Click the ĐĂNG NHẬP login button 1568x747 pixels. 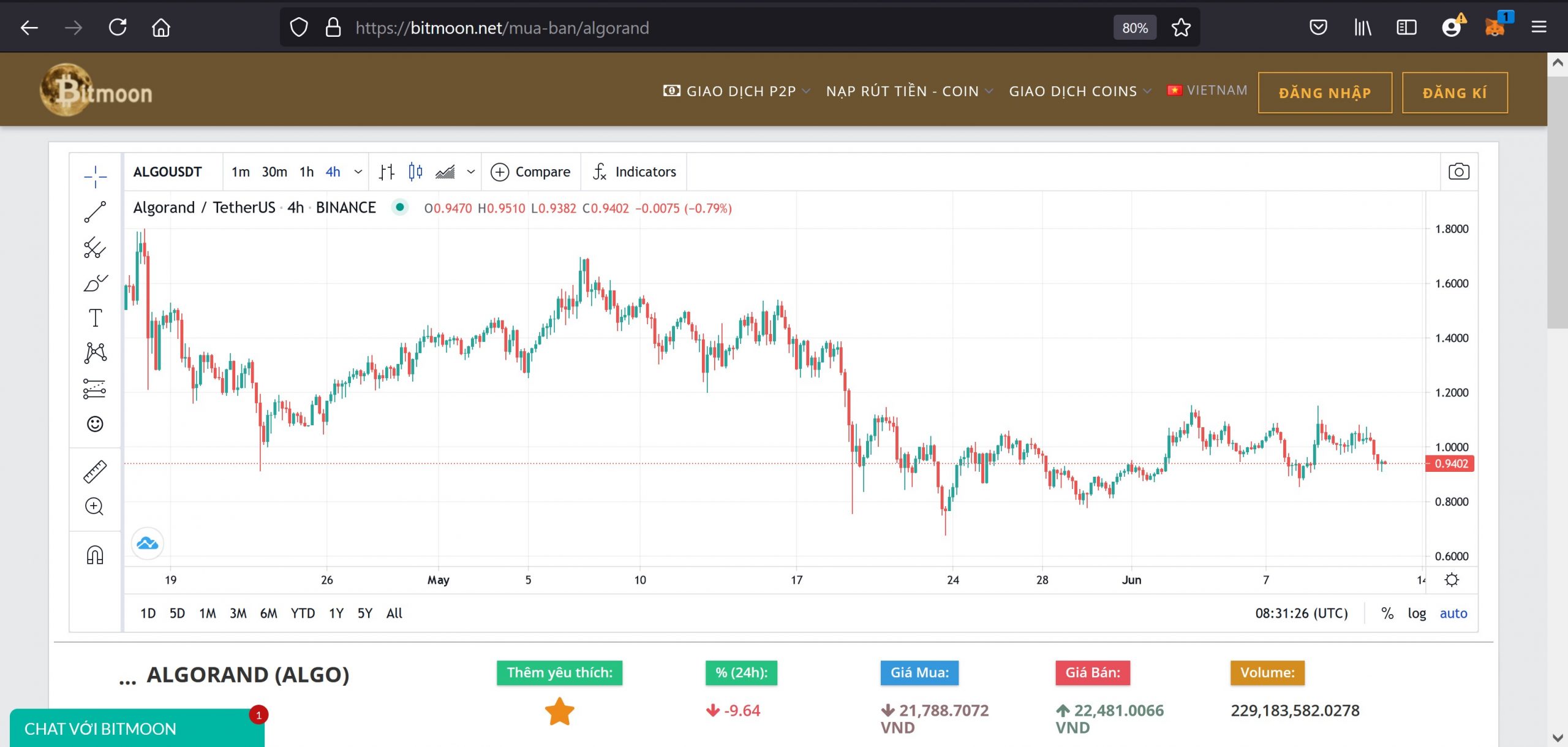point(1325,93)
